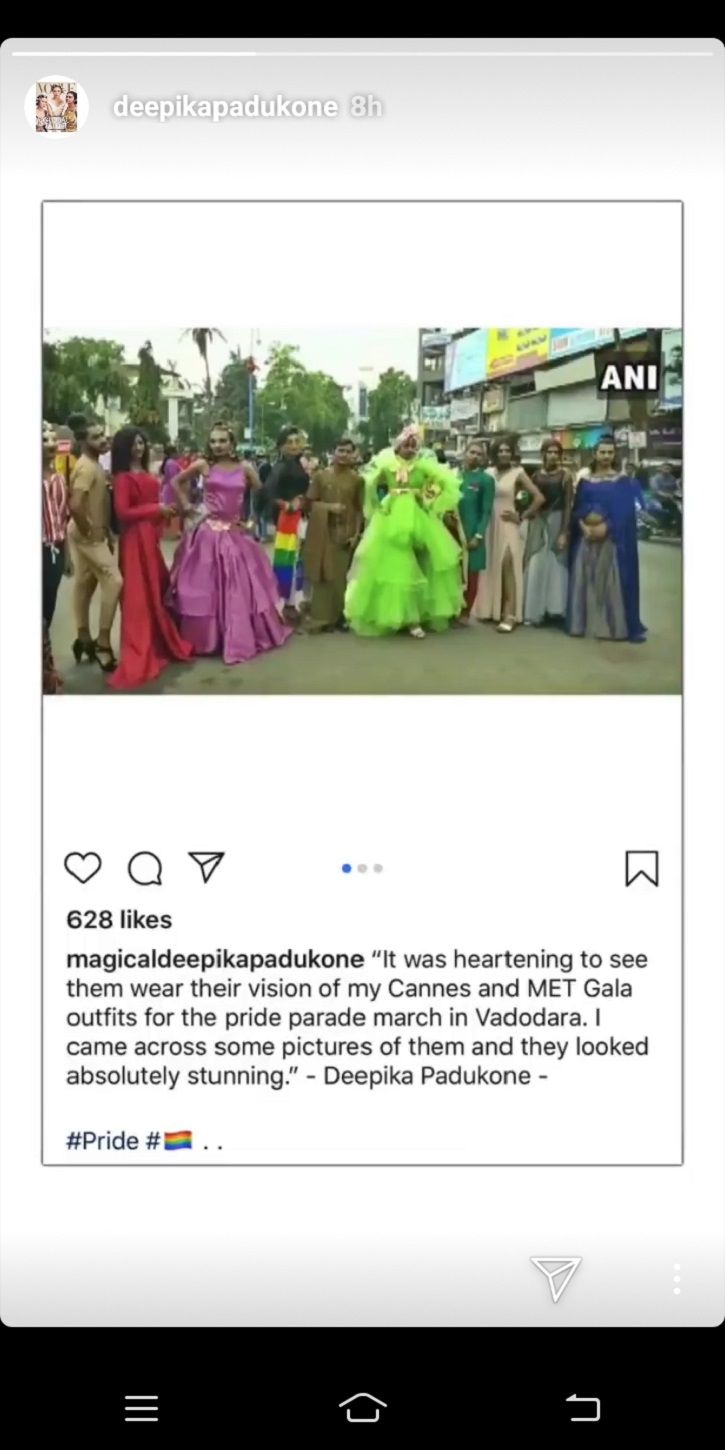Tap the Android home navigation button
The image size is (725, 1450).
[363, 1407]
